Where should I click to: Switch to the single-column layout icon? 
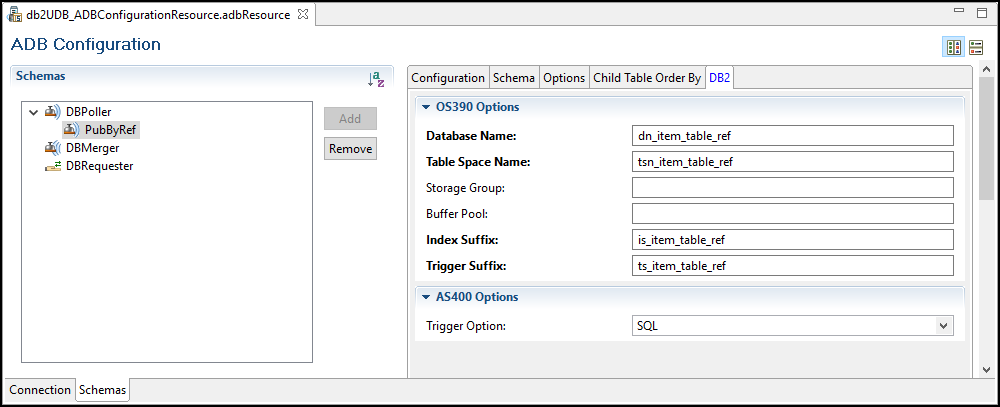click(975, 47)
